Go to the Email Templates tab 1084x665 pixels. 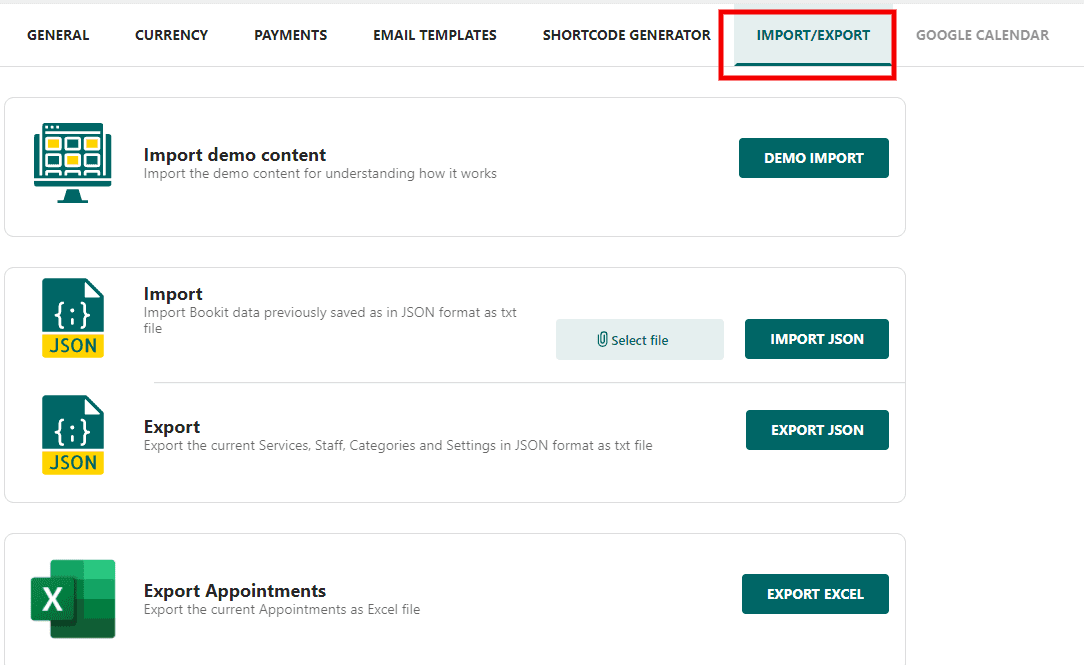point(435,35)
